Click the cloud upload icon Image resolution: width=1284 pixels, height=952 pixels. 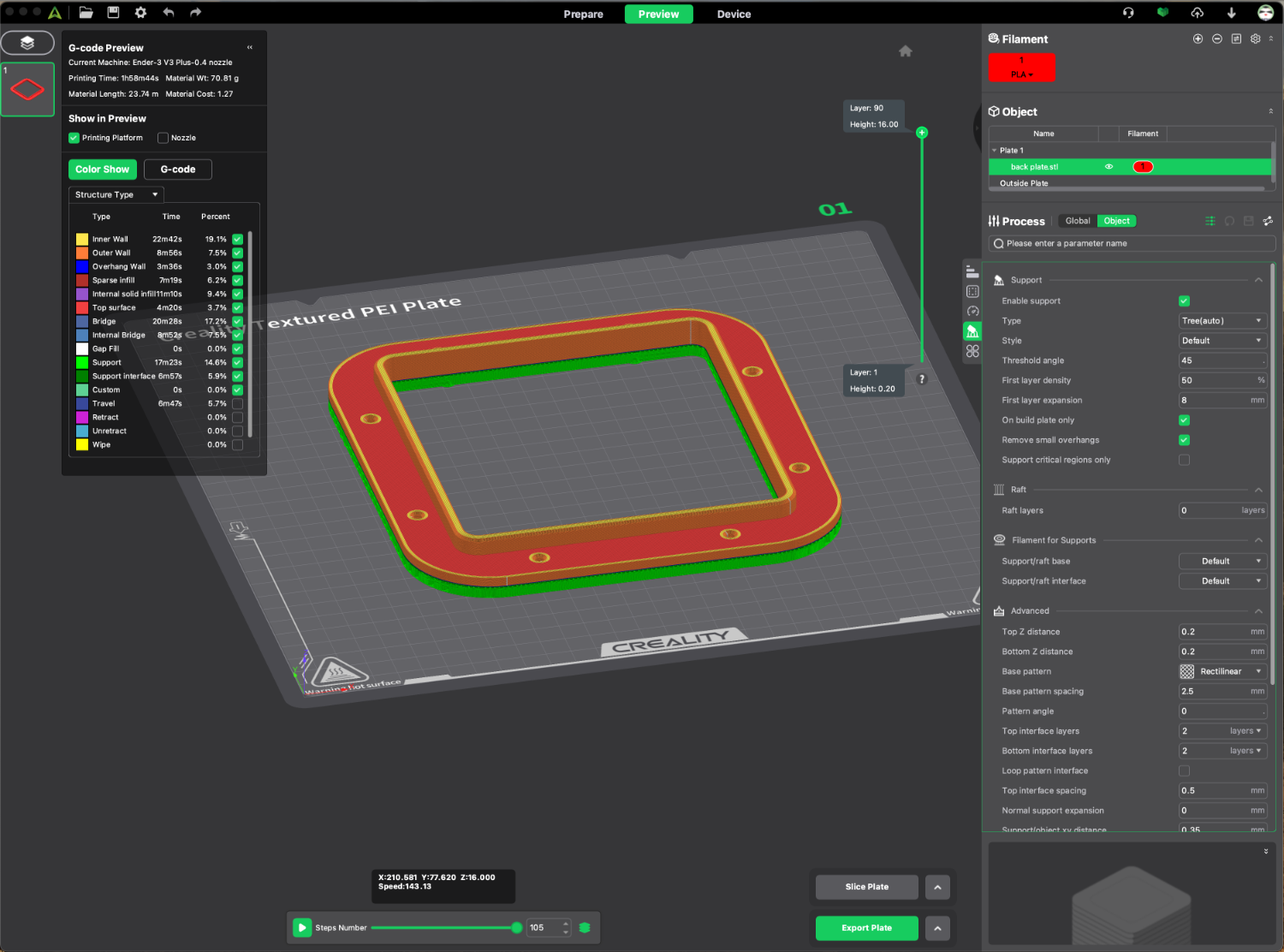(1197, 13)
